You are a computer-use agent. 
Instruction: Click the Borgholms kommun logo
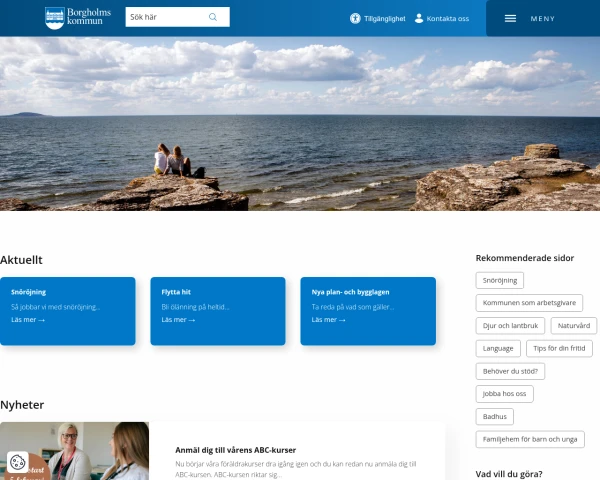tap(78, 18)
